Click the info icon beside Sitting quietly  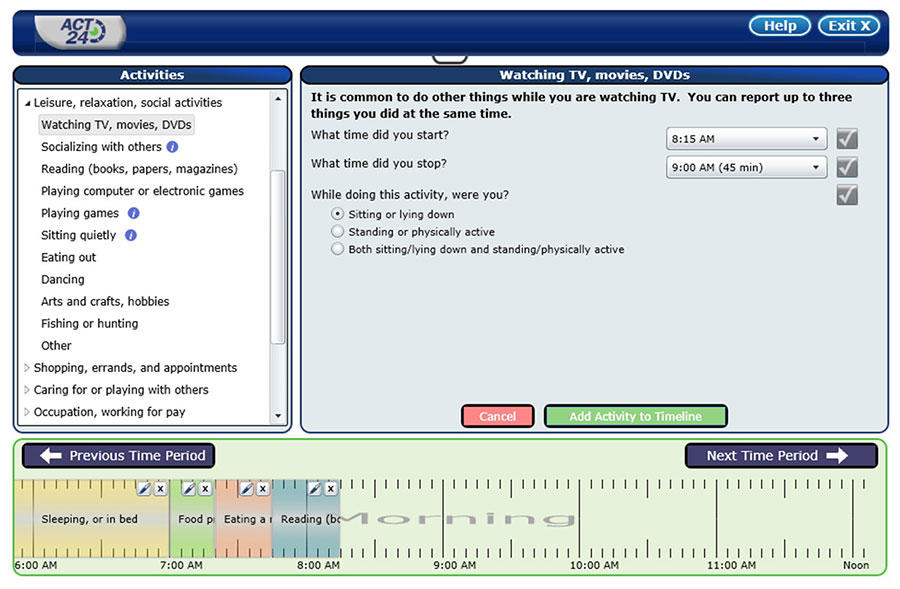[x=131, y=235]
